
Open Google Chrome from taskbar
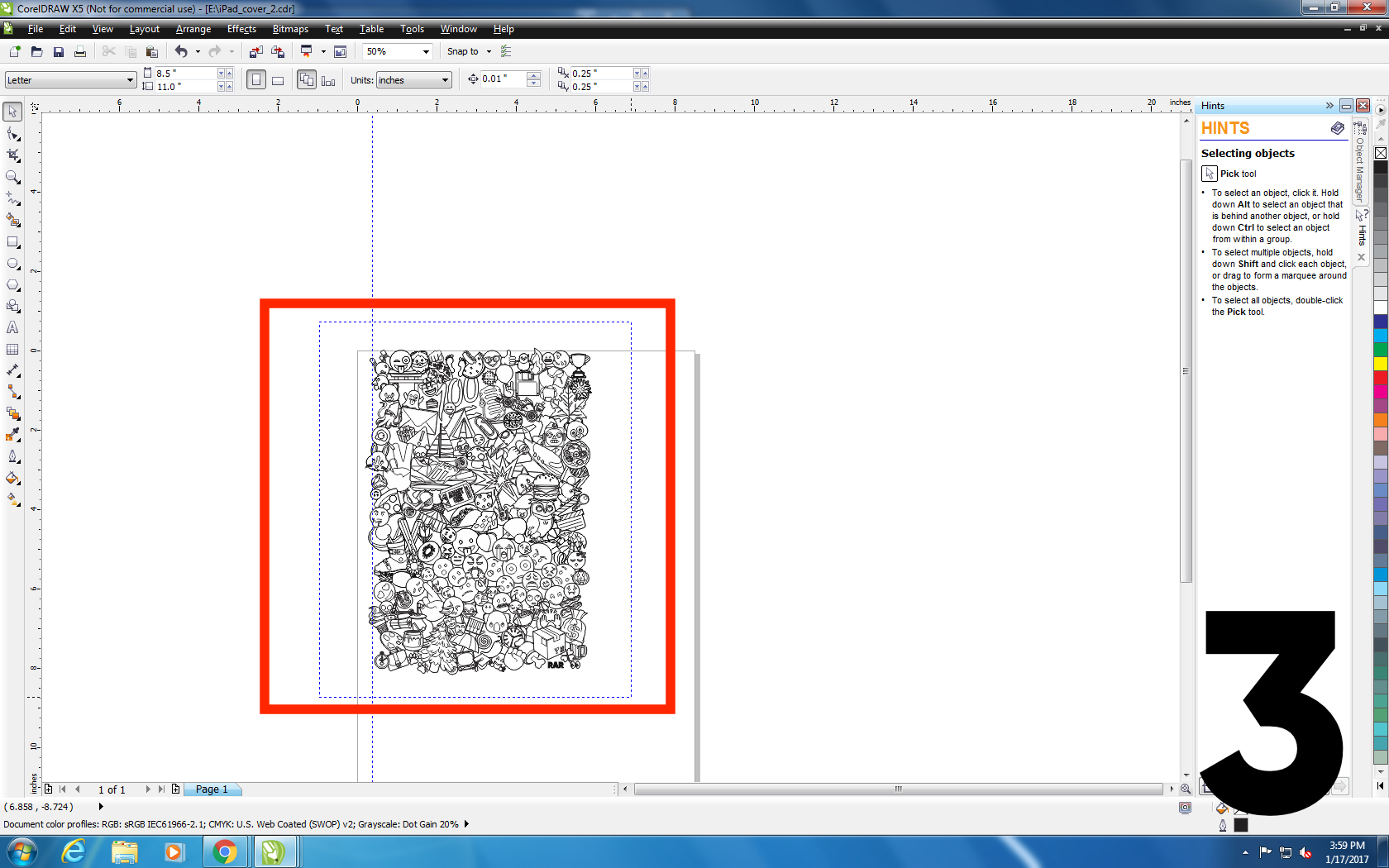coord(224,851)
